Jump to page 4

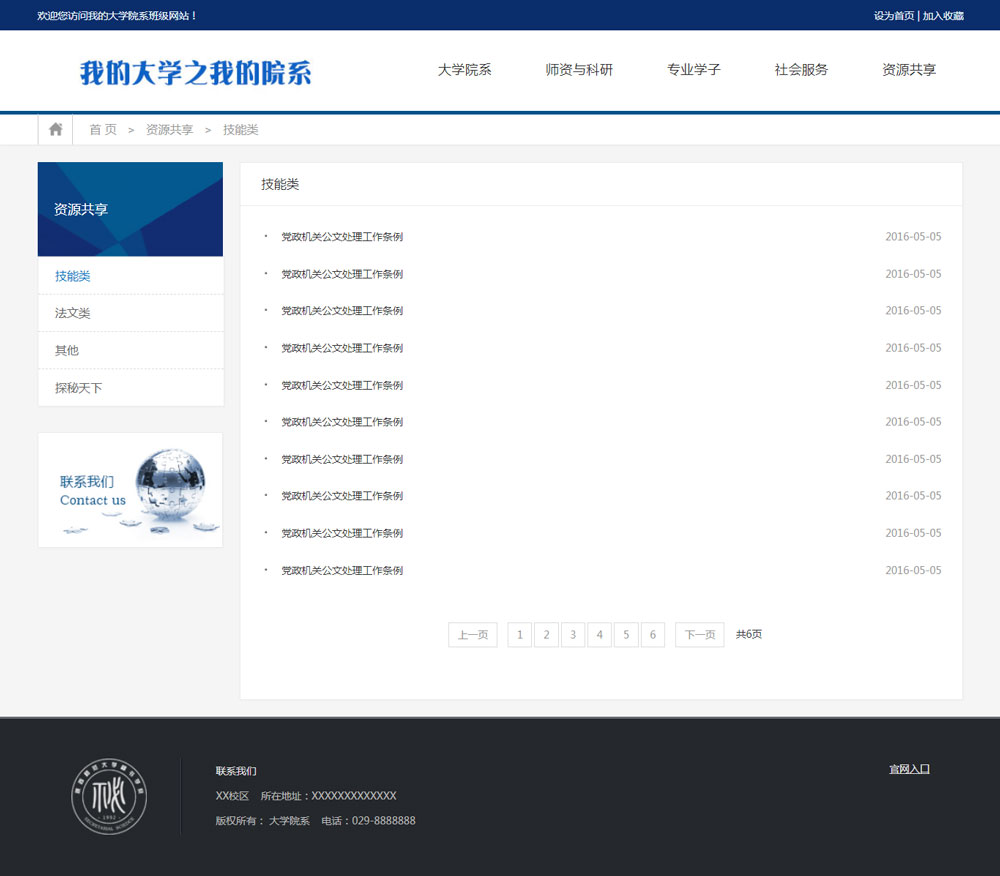[599, 634]
